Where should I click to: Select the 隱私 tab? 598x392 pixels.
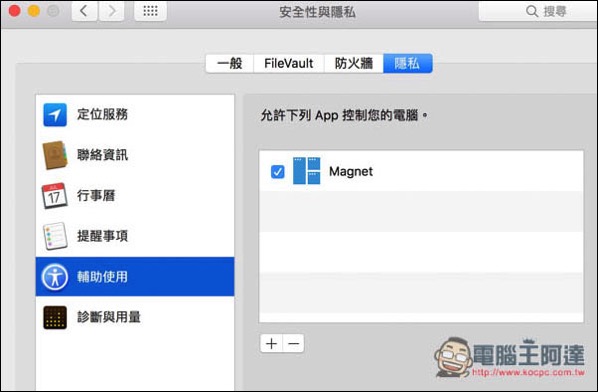click(407, 63)
